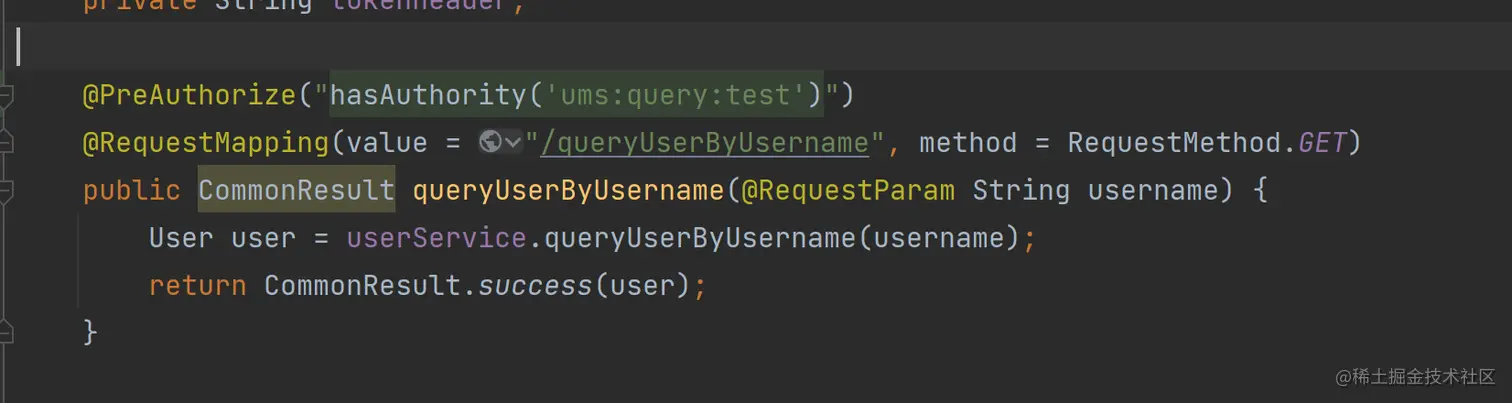Click the @PreAuthorize annotation

click(189, 96)
